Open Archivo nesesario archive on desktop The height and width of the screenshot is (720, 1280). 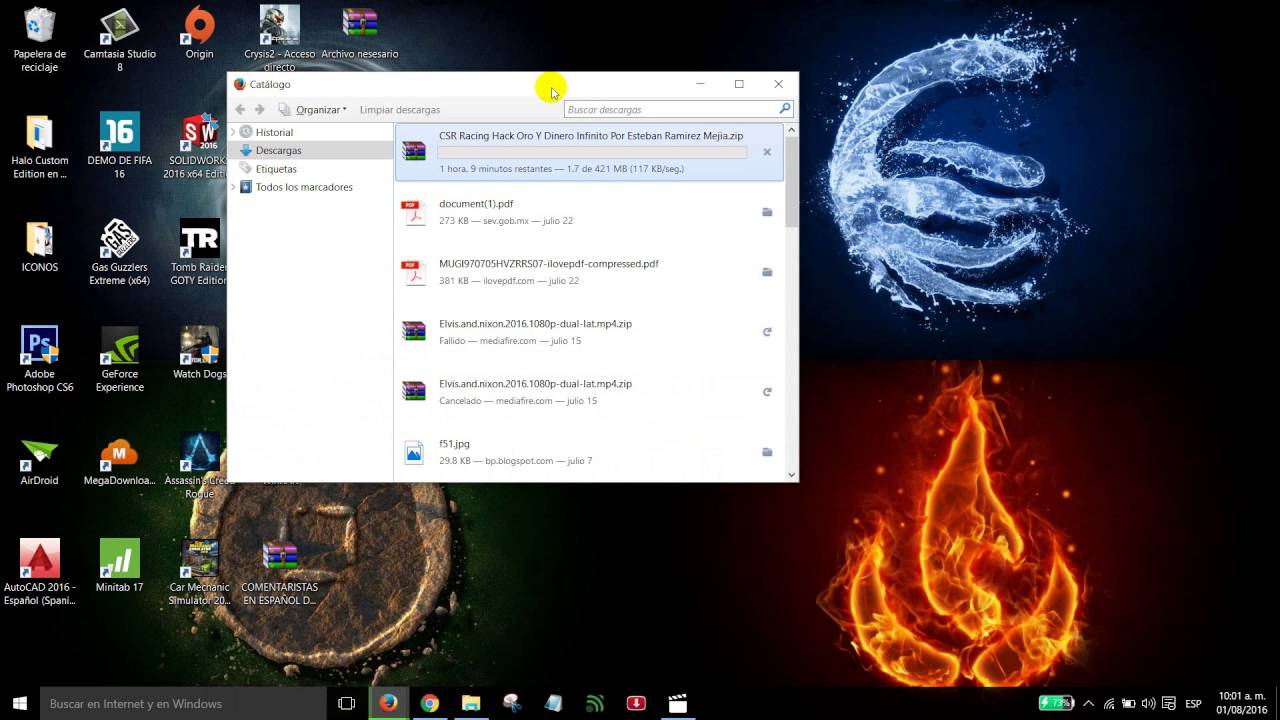(360, 33)
